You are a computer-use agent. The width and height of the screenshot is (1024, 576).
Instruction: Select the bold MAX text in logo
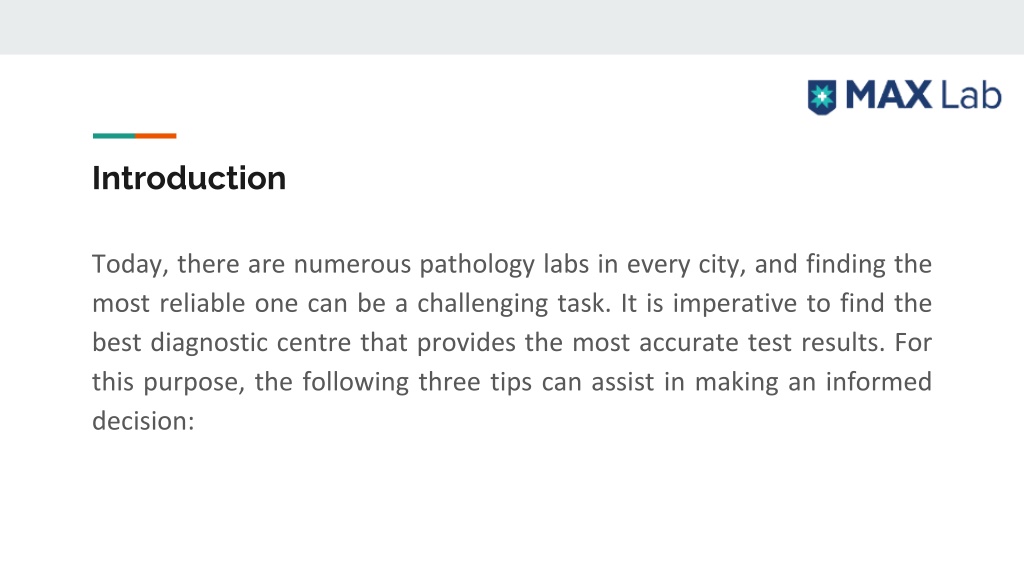click(x=889, y=95)
